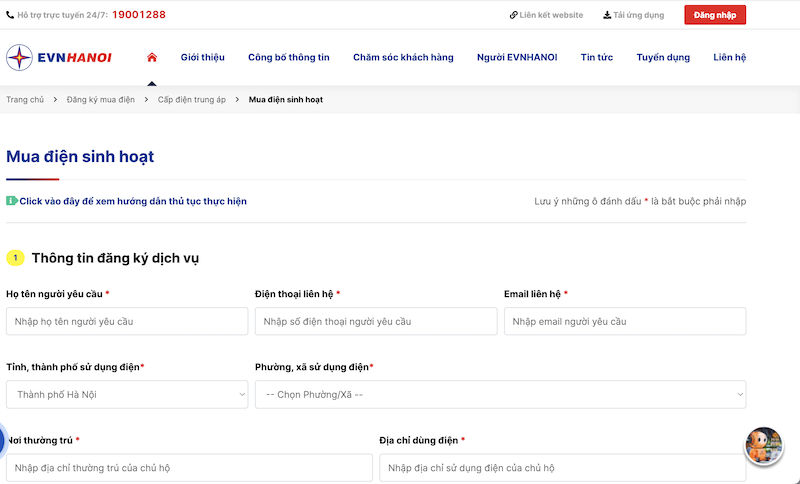The image size is (800, 484).
Task: Open the procedure guide instructions link
Action: tap(133, 201)
